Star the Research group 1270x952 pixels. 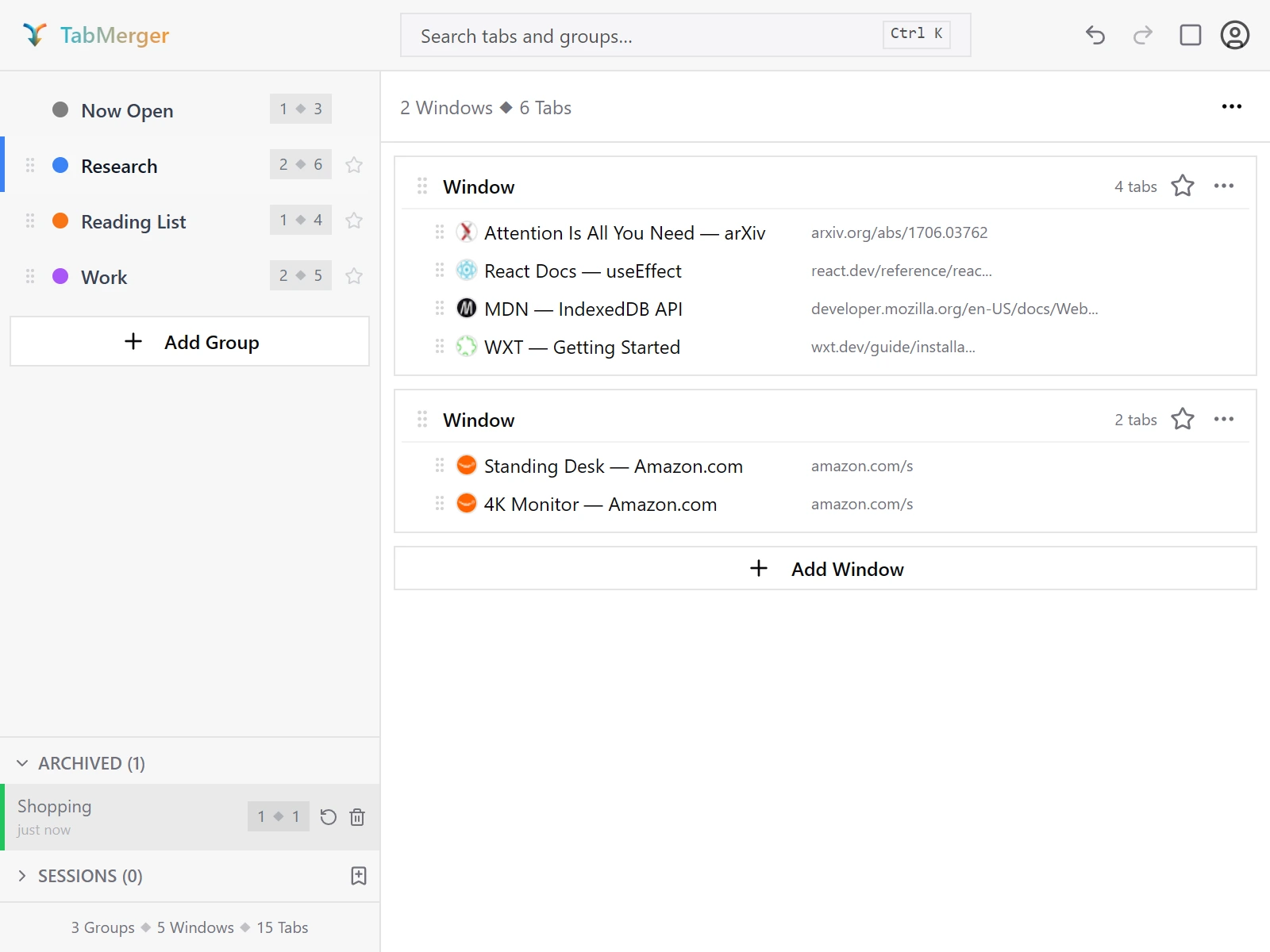coord(354,165)
